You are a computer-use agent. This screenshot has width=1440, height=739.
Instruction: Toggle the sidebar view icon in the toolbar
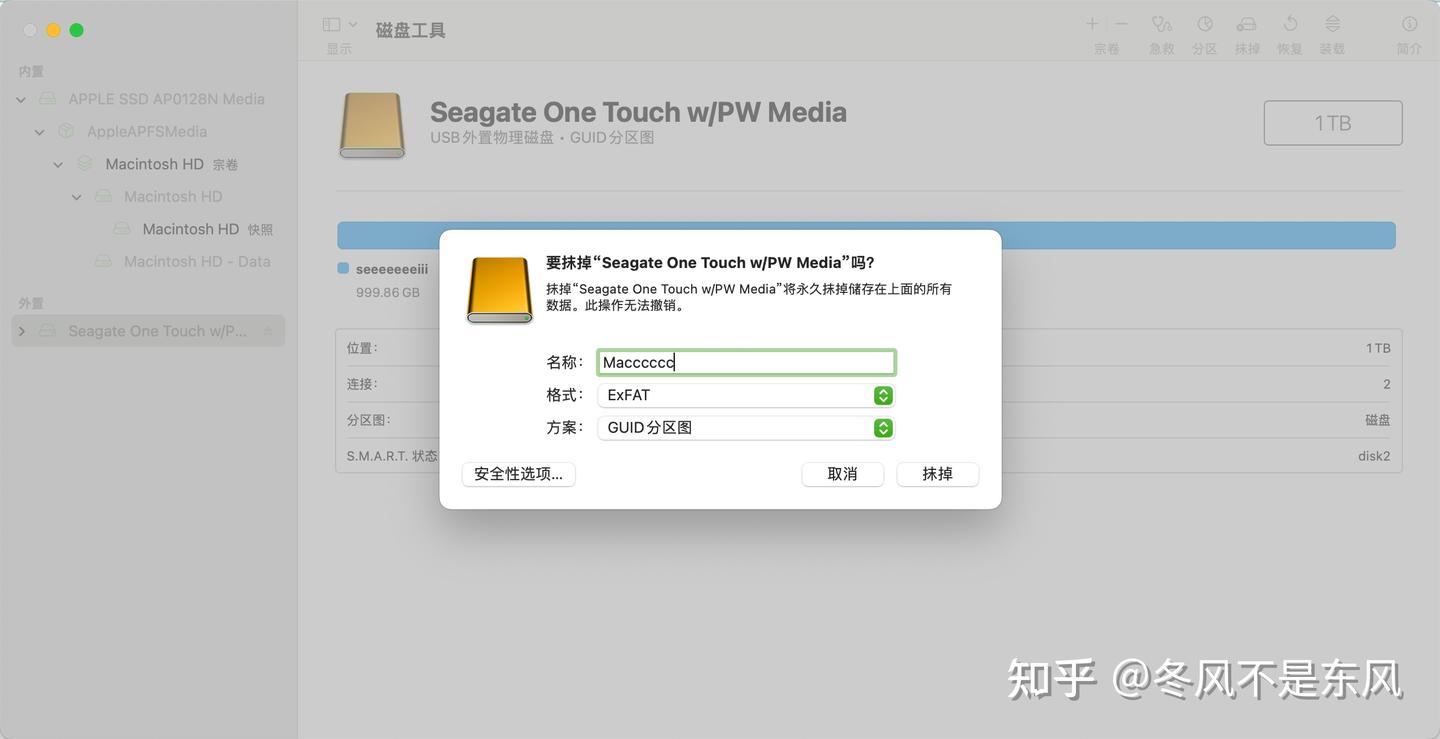(332, 24)
